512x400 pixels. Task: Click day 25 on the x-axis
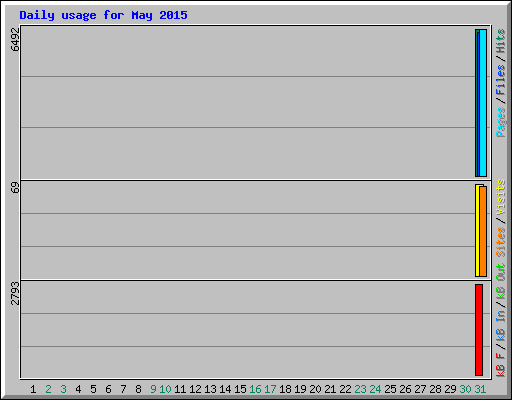(x=390, y=389)
